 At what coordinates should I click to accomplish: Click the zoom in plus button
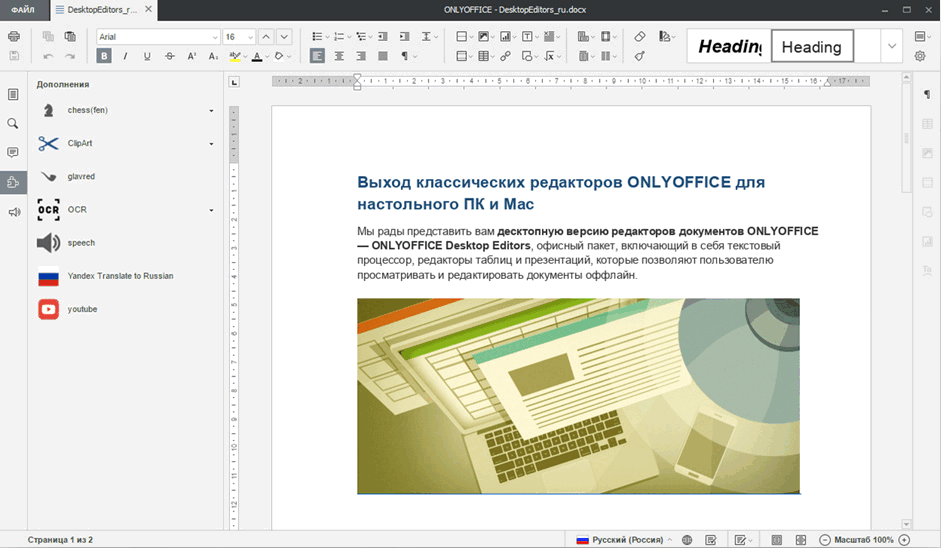[904, 540]
